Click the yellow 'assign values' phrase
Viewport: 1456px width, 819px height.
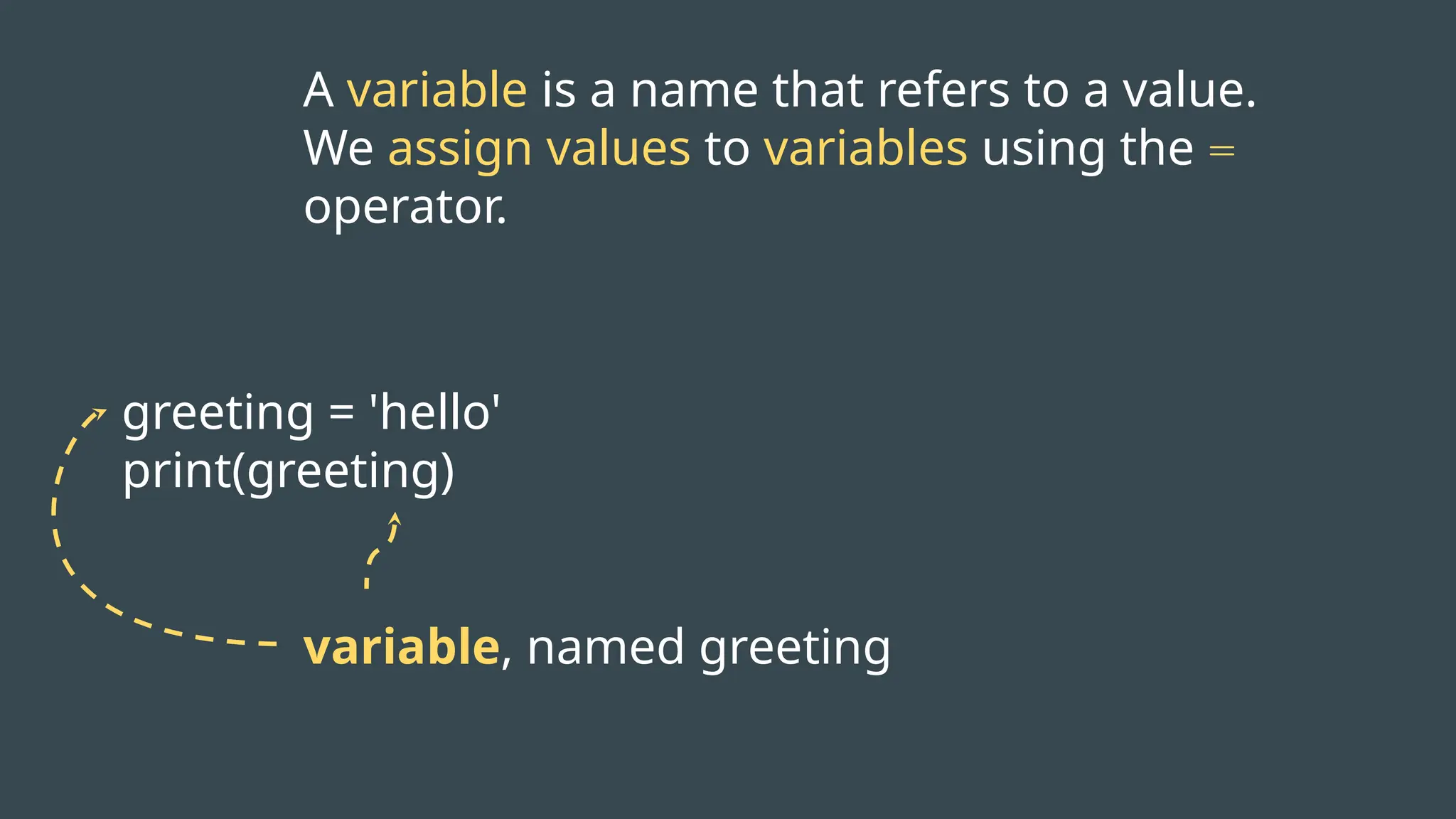pos(539,150)
